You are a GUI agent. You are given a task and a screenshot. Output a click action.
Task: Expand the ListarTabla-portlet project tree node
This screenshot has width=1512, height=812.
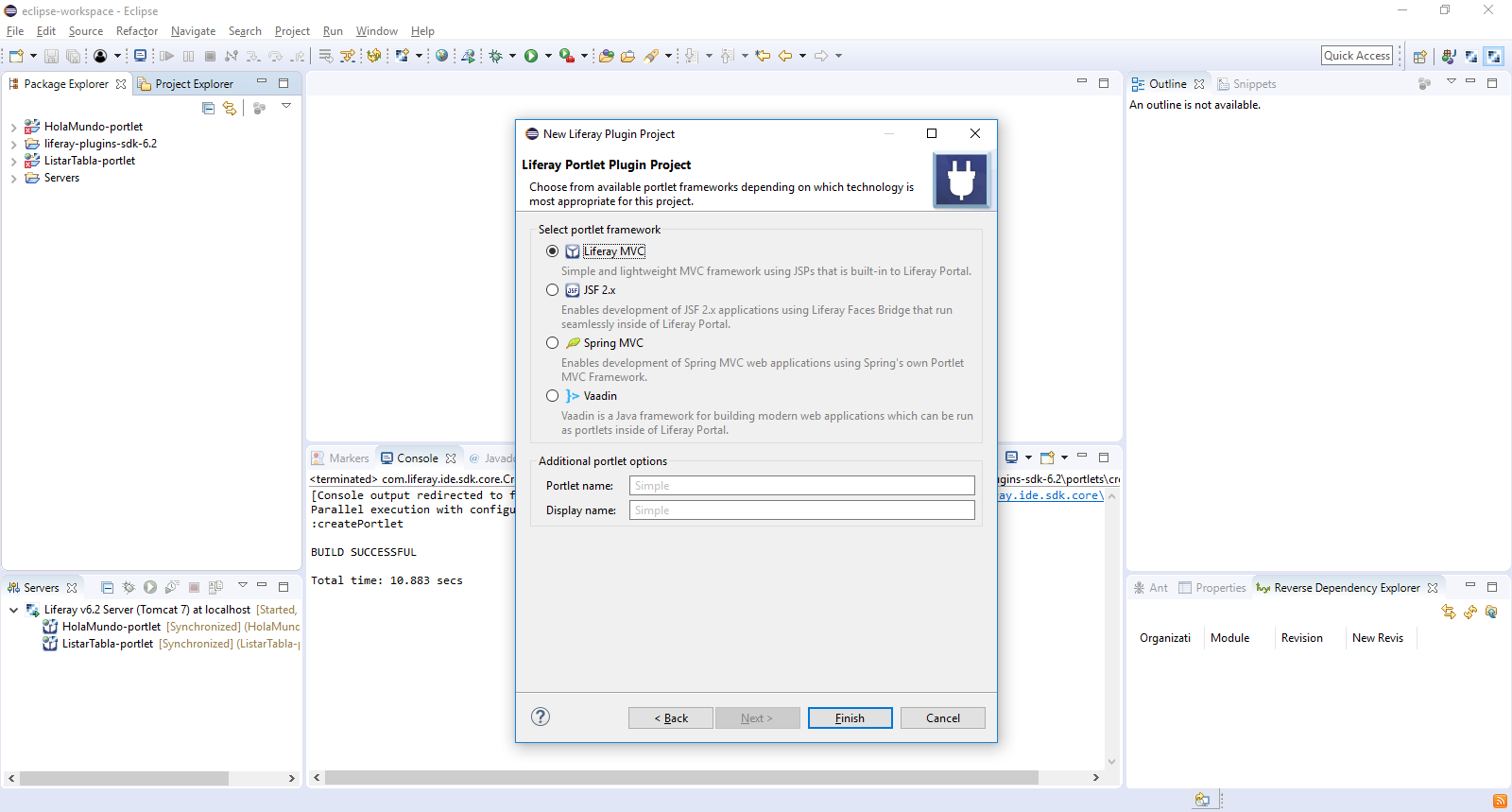coord(13,161)
